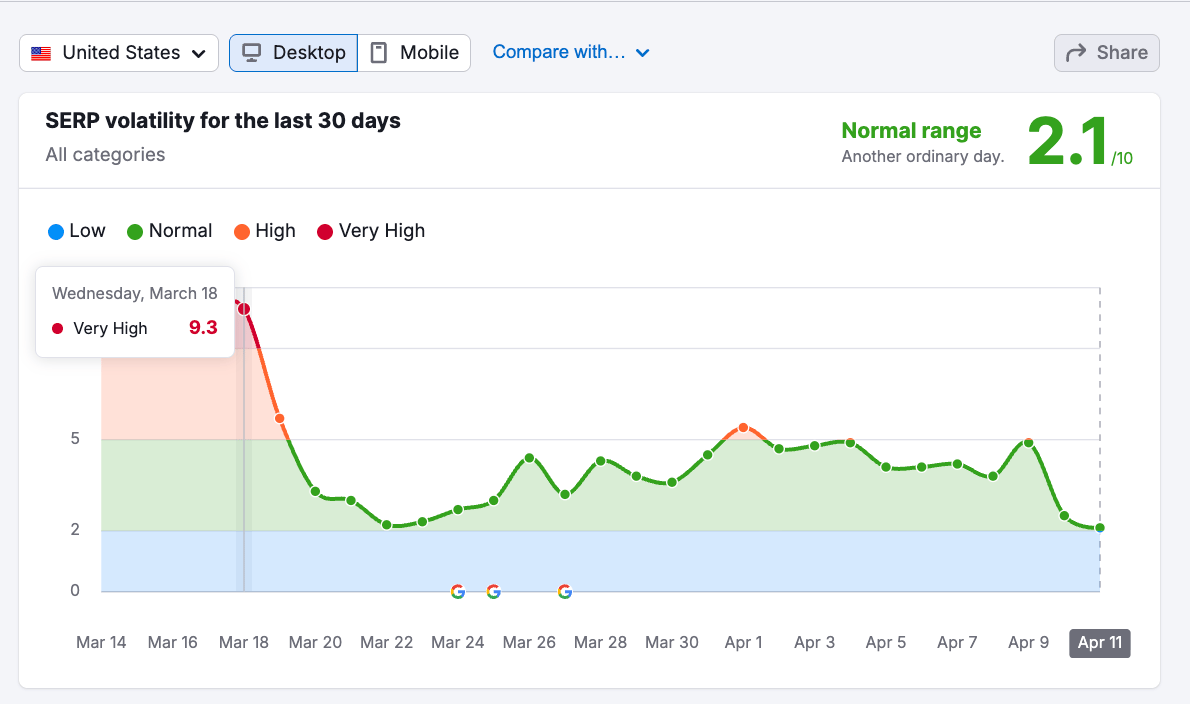Click the Apr 11 final data point
Screen dimensions: 1190x704
(x=1100, y=527)
